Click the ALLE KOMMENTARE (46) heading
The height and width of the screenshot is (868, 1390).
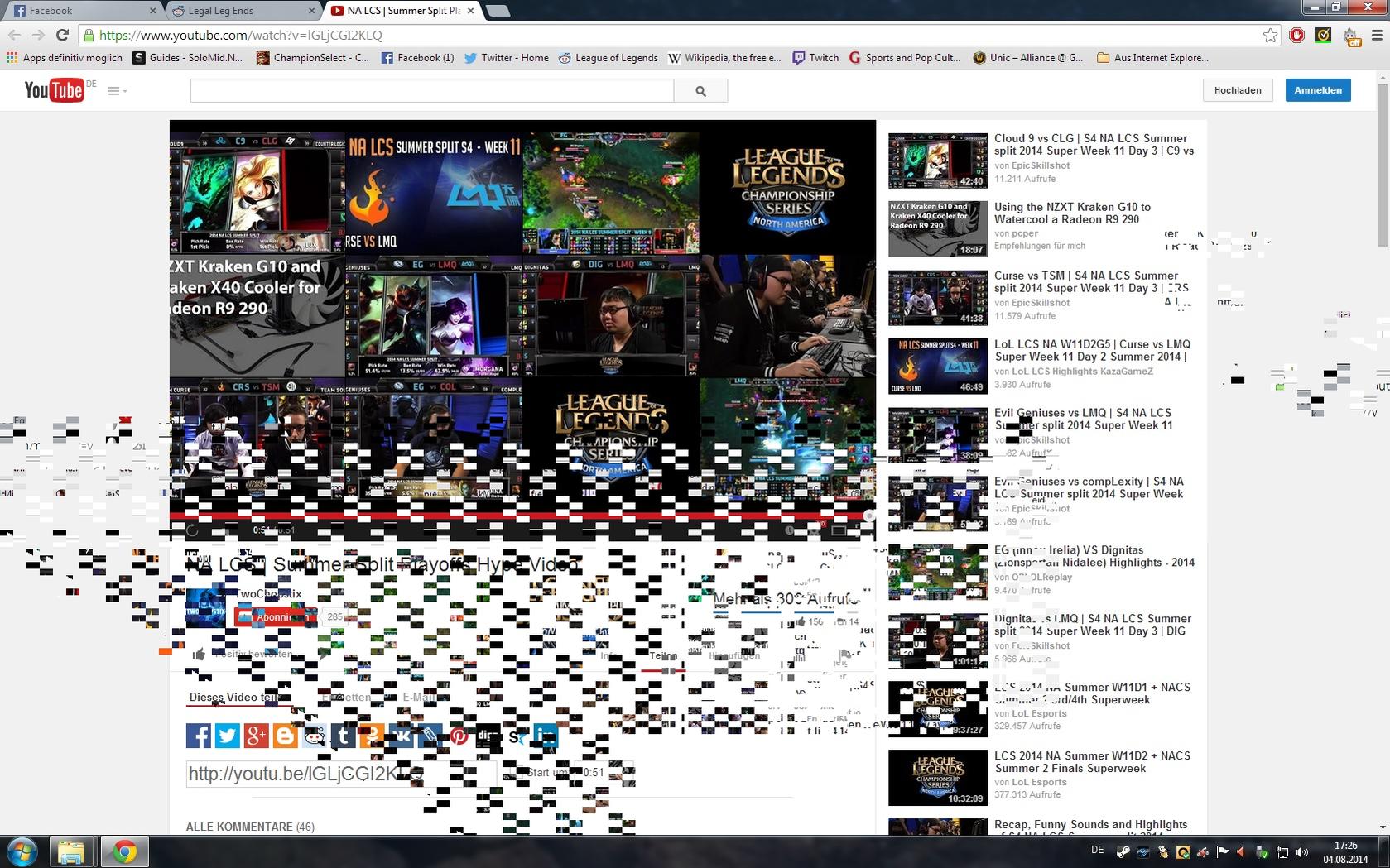point(250,827)
